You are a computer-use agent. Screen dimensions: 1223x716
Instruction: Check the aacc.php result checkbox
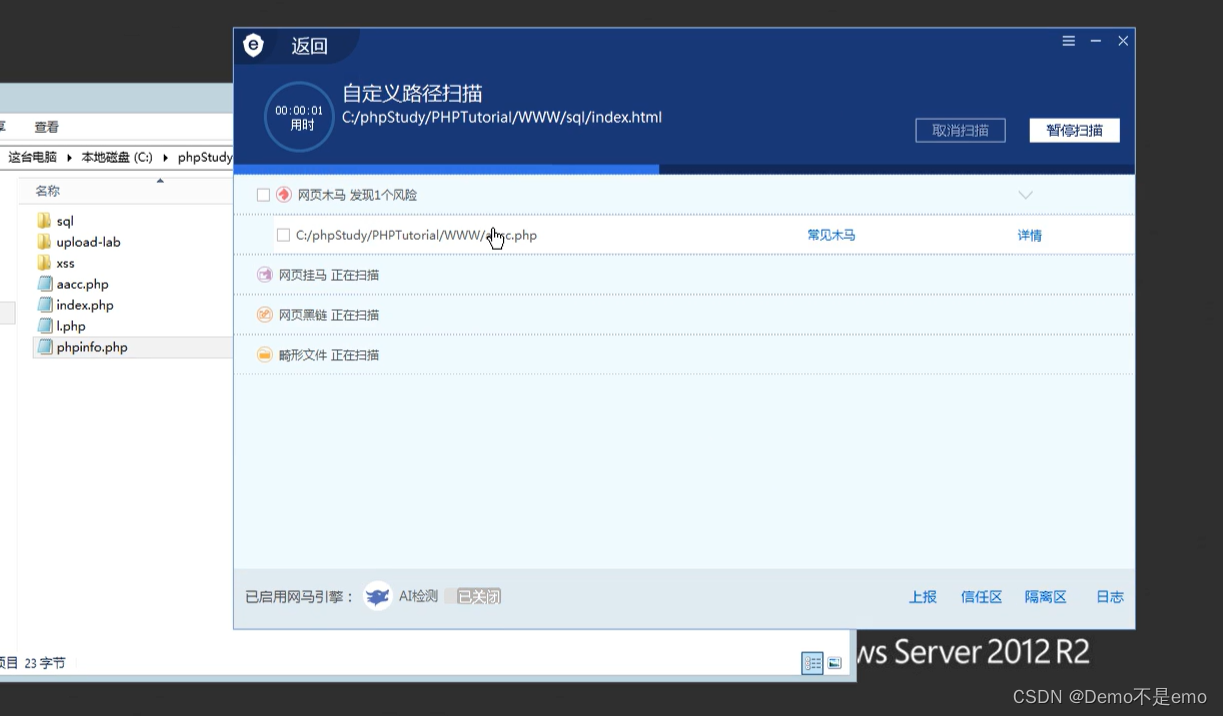pyautogui.click(x=283, y=235)
